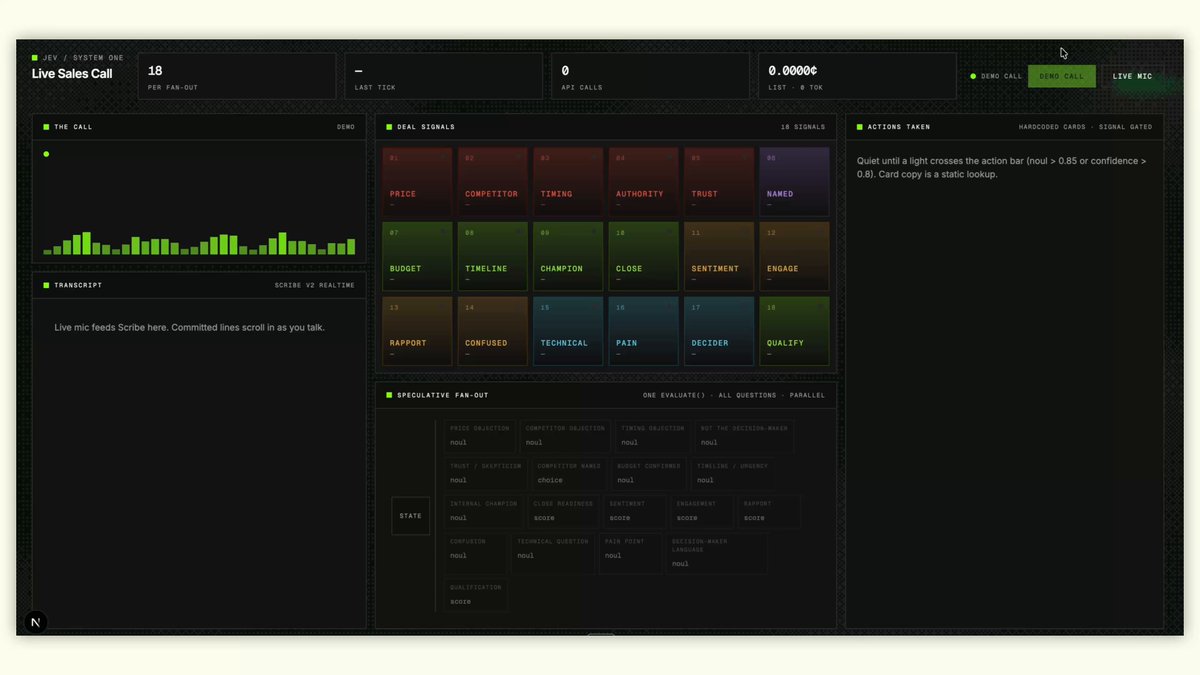
Task: Select the CONFUSED signal card
Action: pos(492,331)
